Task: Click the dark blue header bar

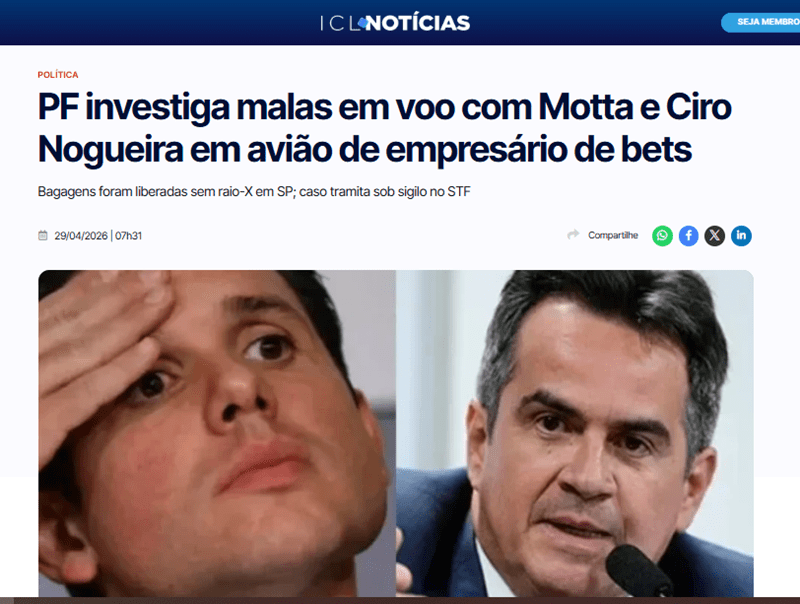Action: pyautogui.click(x=400, y=22)
